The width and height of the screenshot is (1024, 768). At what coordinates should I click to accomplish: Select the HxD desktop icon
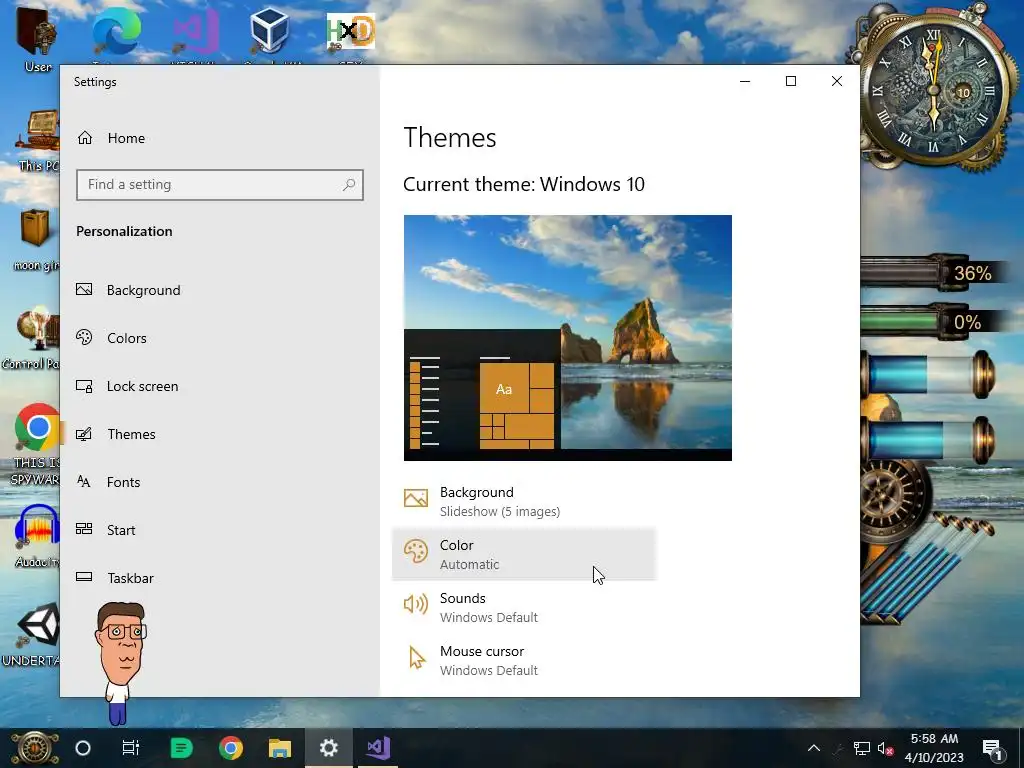pyautogui.click(x=351, y=33)
